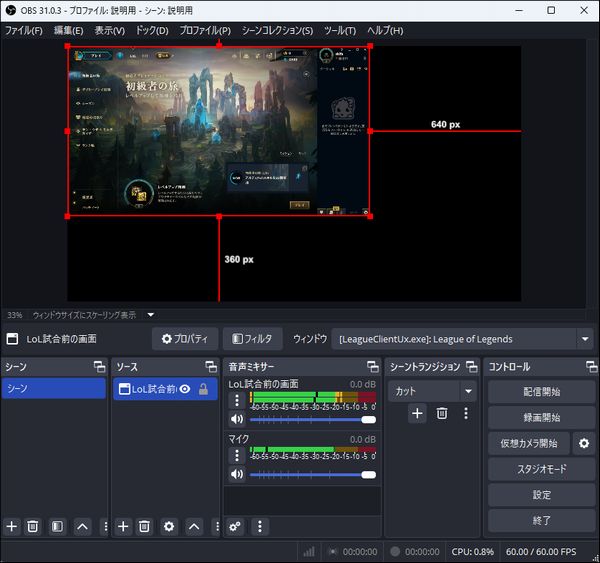This screenshot has height=563, width=600.
Task: Click the League client preview thumbnail
Action: point(219,131)
